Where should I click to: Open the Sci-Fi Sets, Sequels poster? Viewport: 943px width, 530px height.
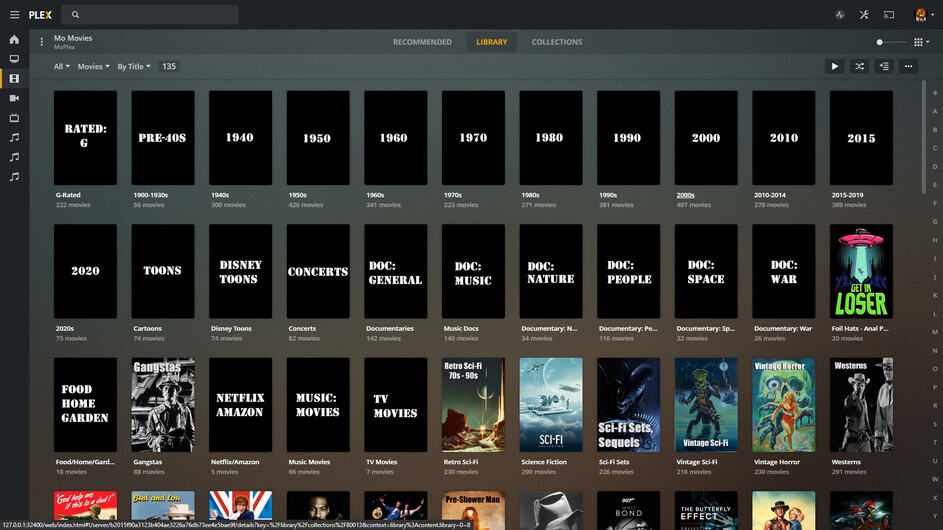[628, 405]
